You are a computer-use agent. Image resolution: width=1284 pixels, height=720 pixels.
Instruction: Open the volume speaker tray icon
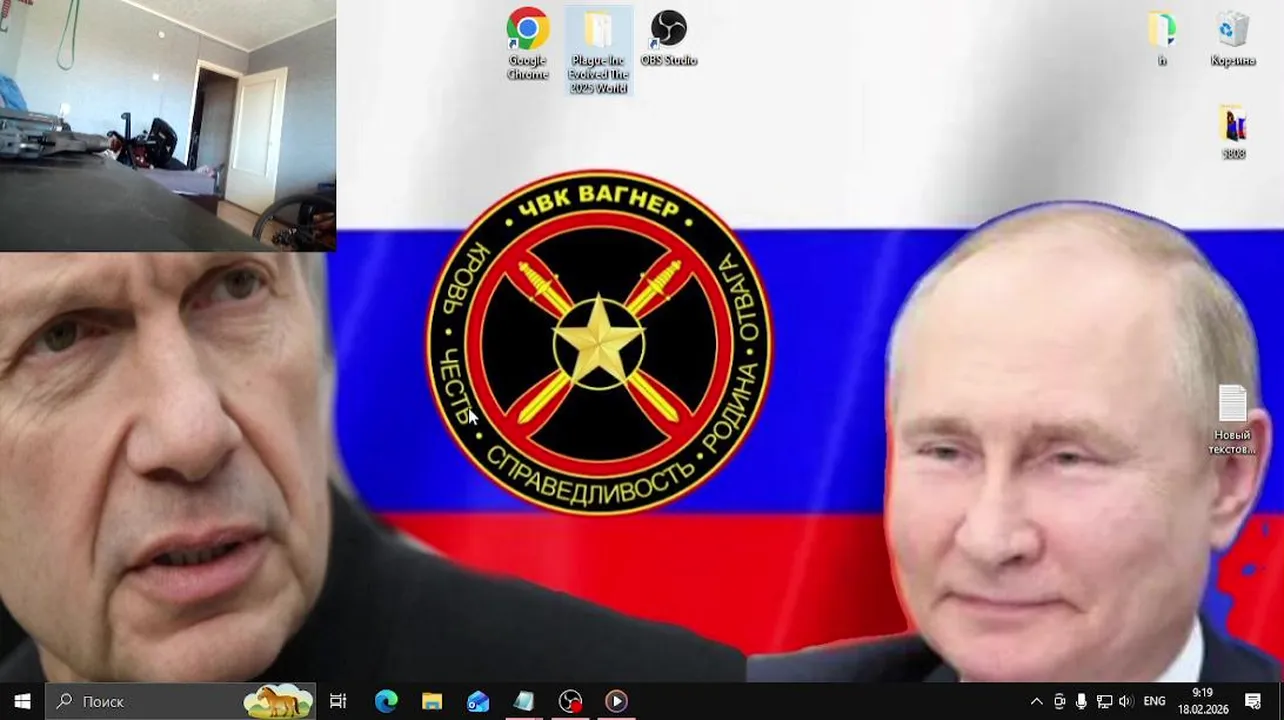(1126, 701)
